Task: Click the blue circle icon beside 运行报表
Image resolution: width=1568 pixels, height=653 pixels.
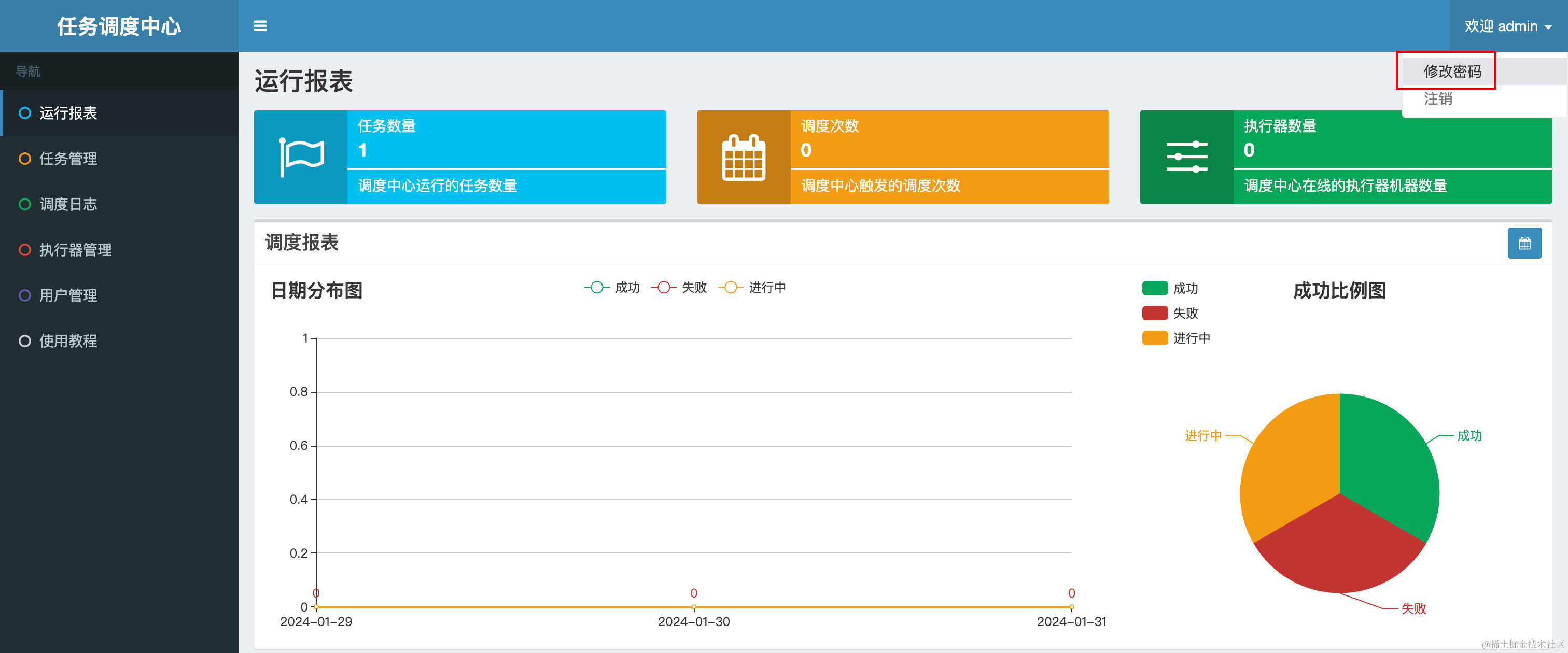Action: 25,113
